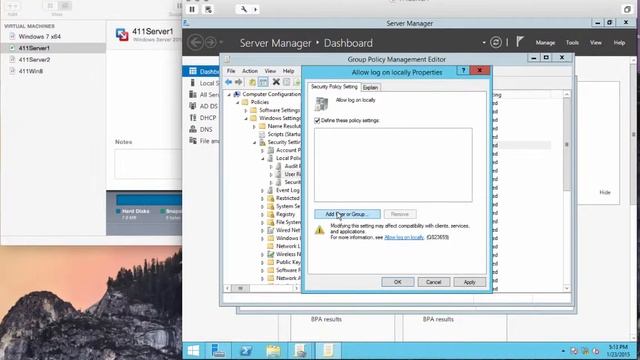
Task: Collapse the Computer Configuration tree node
Action: click(229, 94)
